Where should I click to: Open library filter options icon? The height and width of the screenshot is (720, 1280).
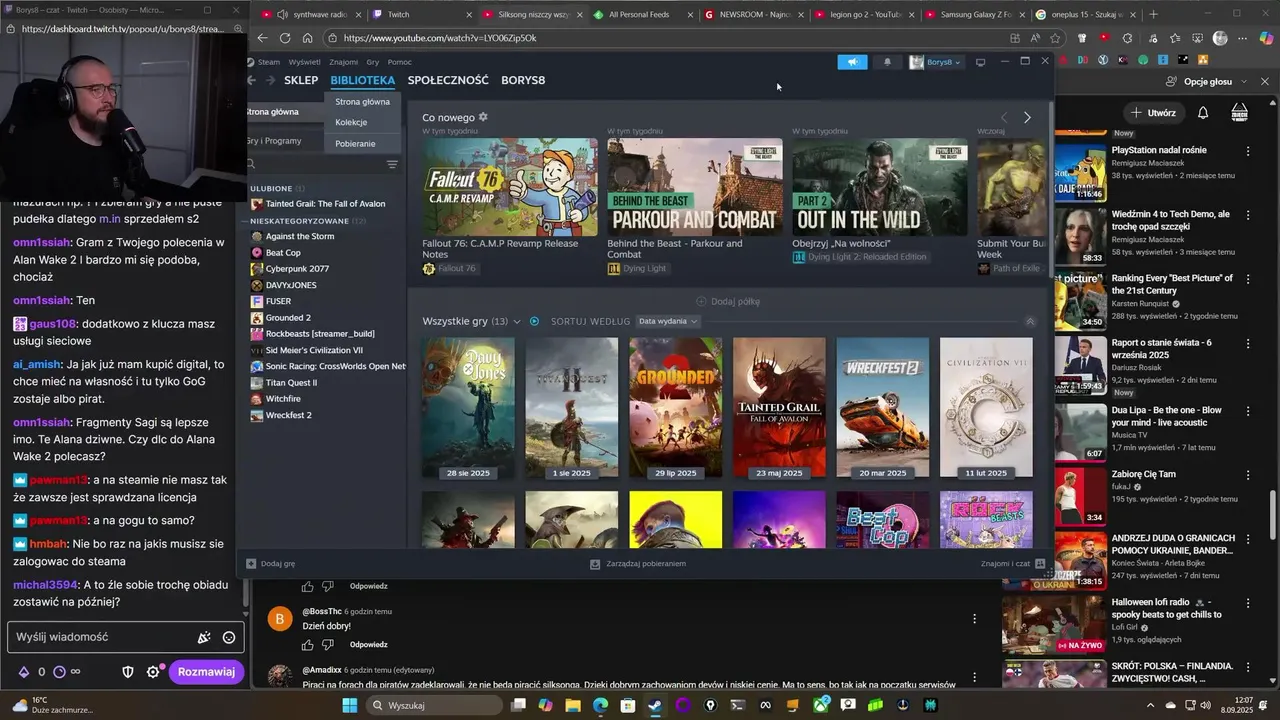(392, 164)
